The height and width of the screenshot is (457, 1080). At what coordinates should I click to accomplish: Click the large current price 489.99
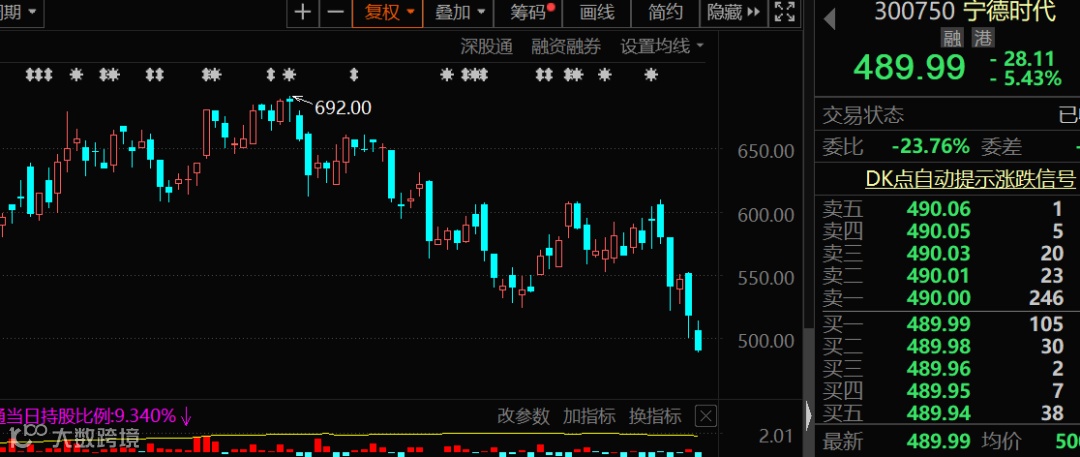coord(909,68)
